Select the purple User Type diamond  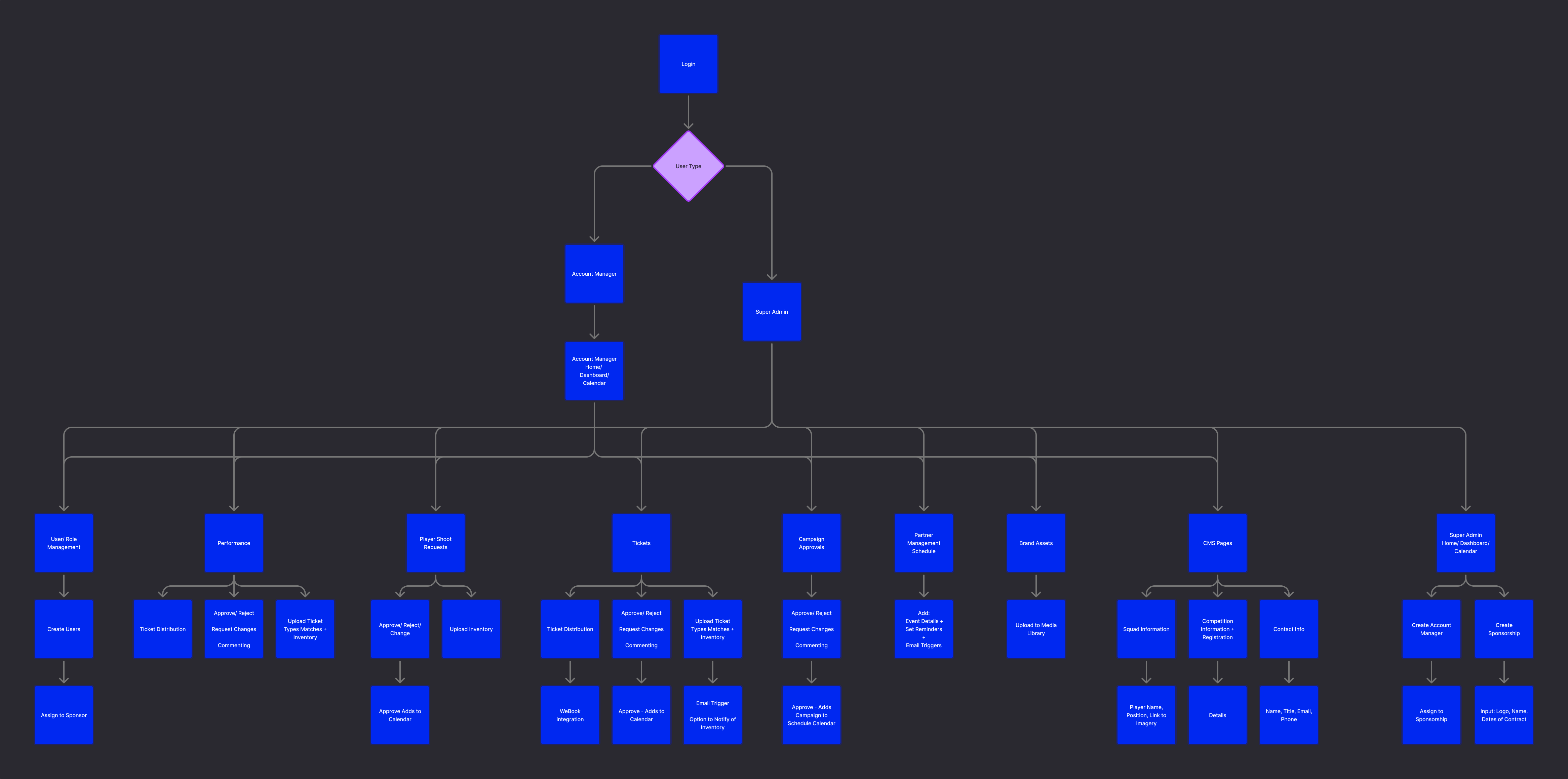688,166
